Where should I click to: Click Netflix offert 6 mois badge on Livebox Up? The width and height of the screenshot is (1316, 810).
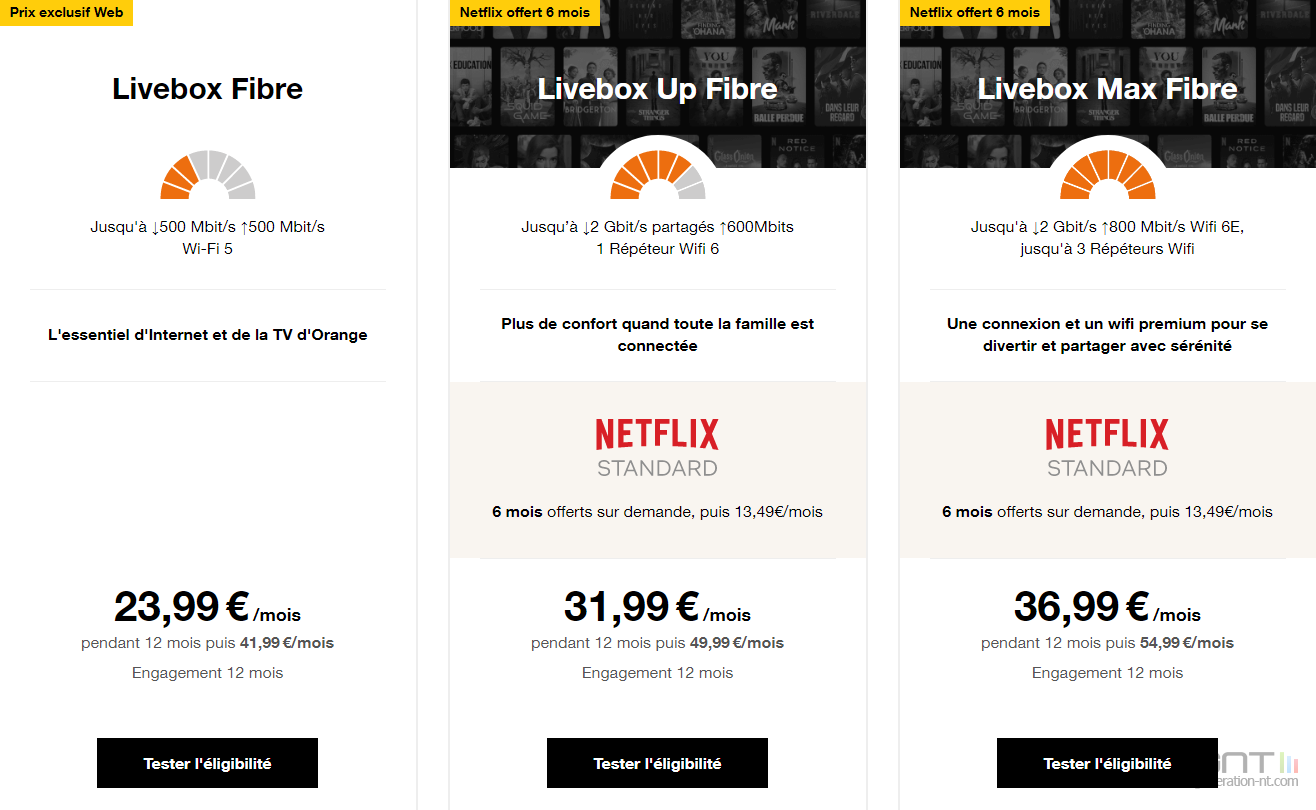click(524, 13)
